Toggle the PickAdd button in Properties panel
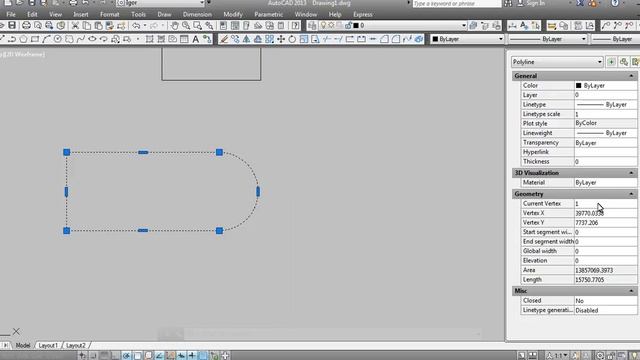This screenshot has width=640, height=360. (611, 62)
